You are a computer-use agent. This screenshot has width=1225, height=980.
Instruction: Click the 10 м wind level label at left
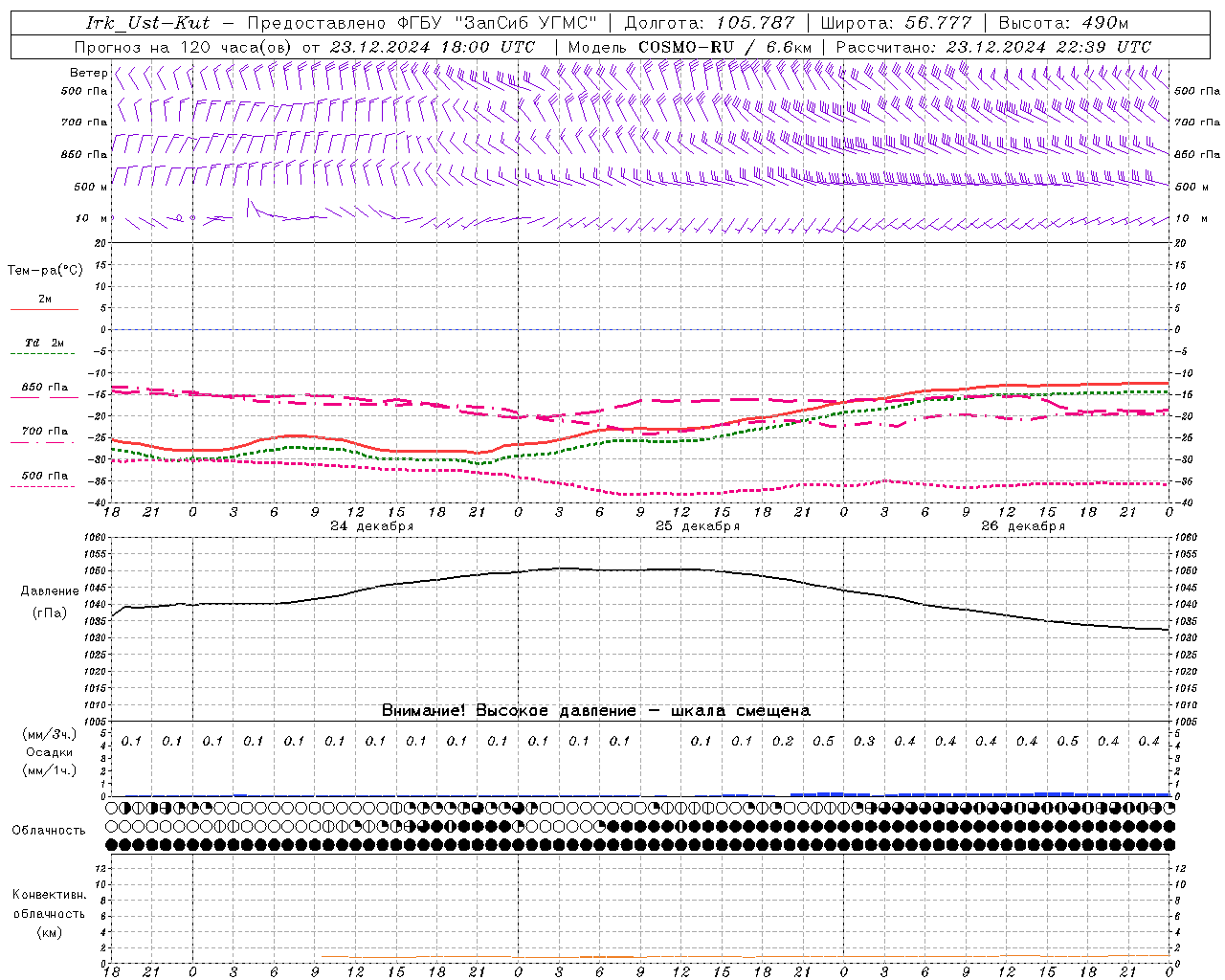[92, 218]
